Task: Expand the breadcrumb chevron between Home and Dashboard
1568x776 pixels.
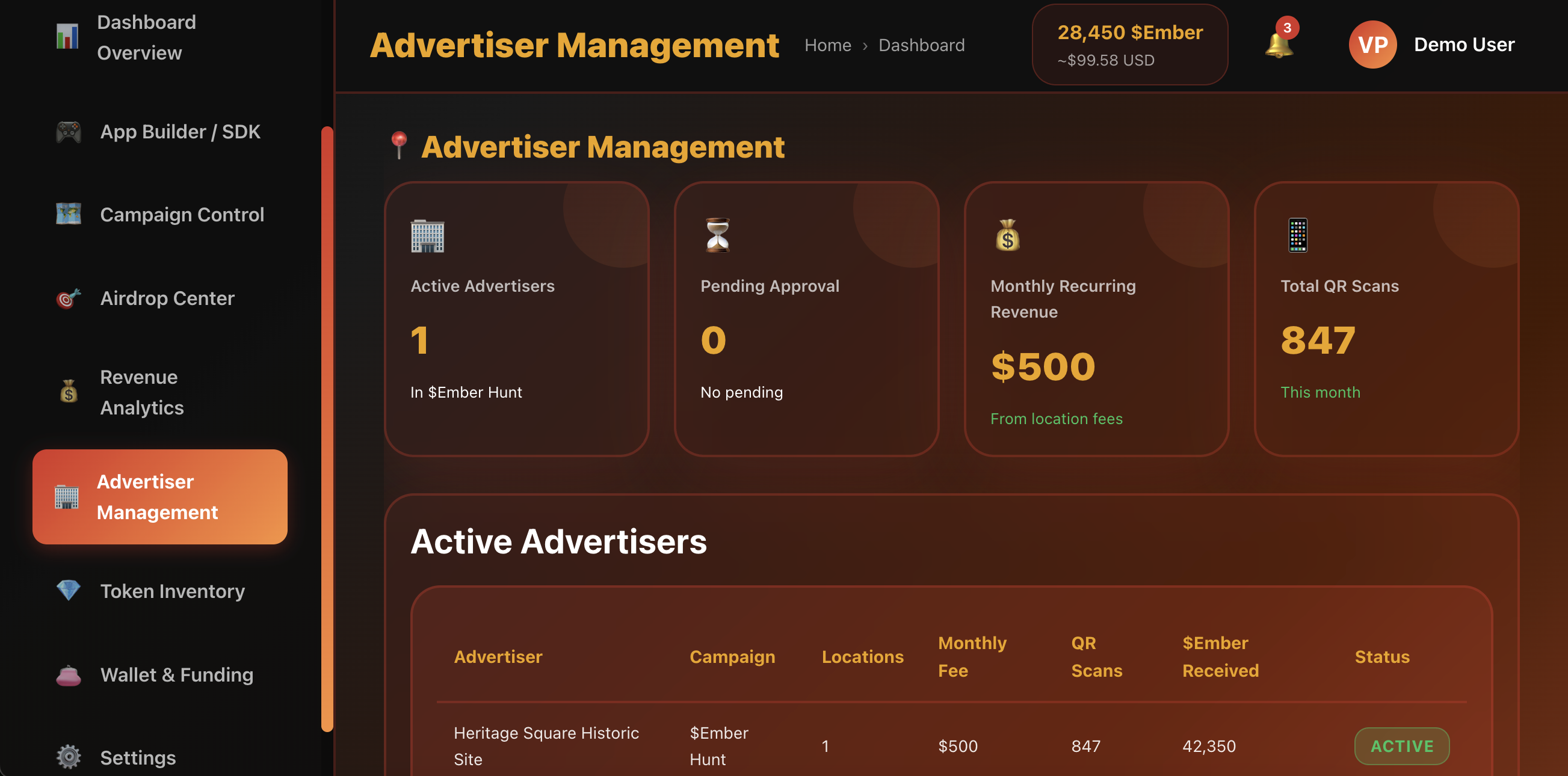Action: tap(865, 45)
